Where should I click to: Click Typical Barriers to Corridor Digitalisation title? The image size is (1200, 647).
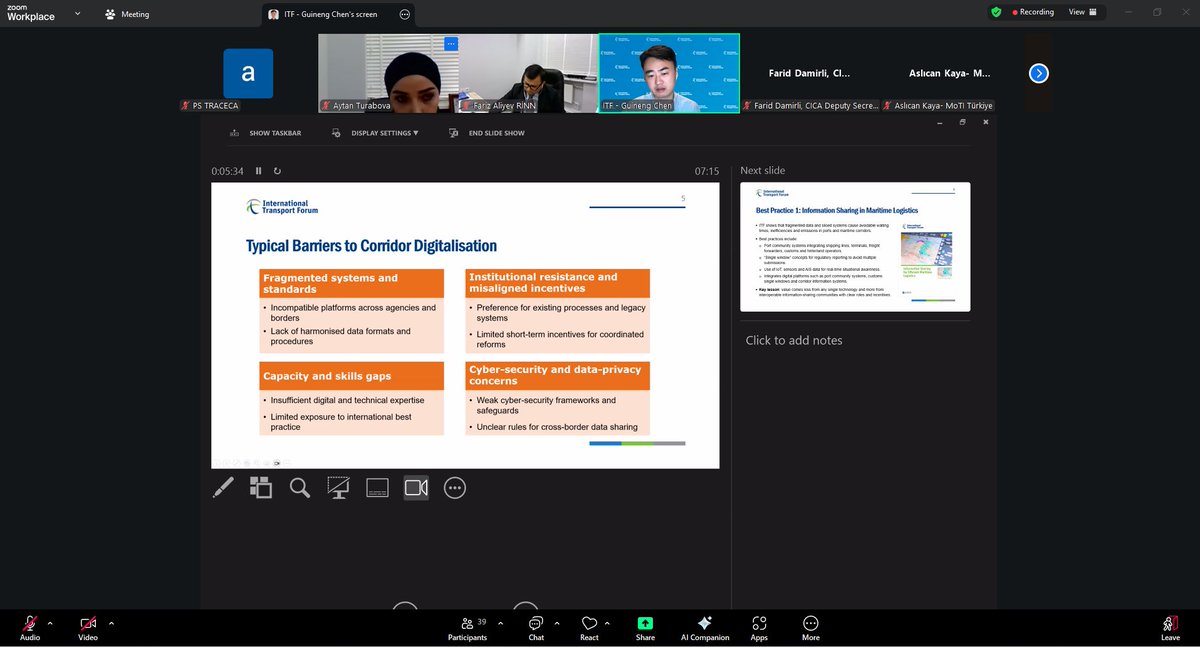click(371, 246)
